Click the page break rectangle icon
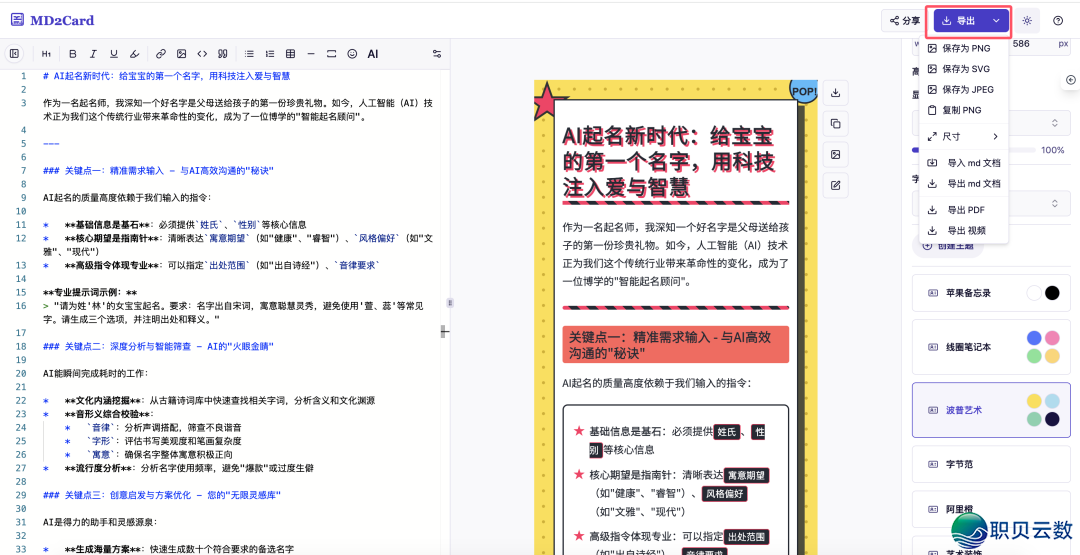Screen dimensions: 1080x555 point(331,54)
